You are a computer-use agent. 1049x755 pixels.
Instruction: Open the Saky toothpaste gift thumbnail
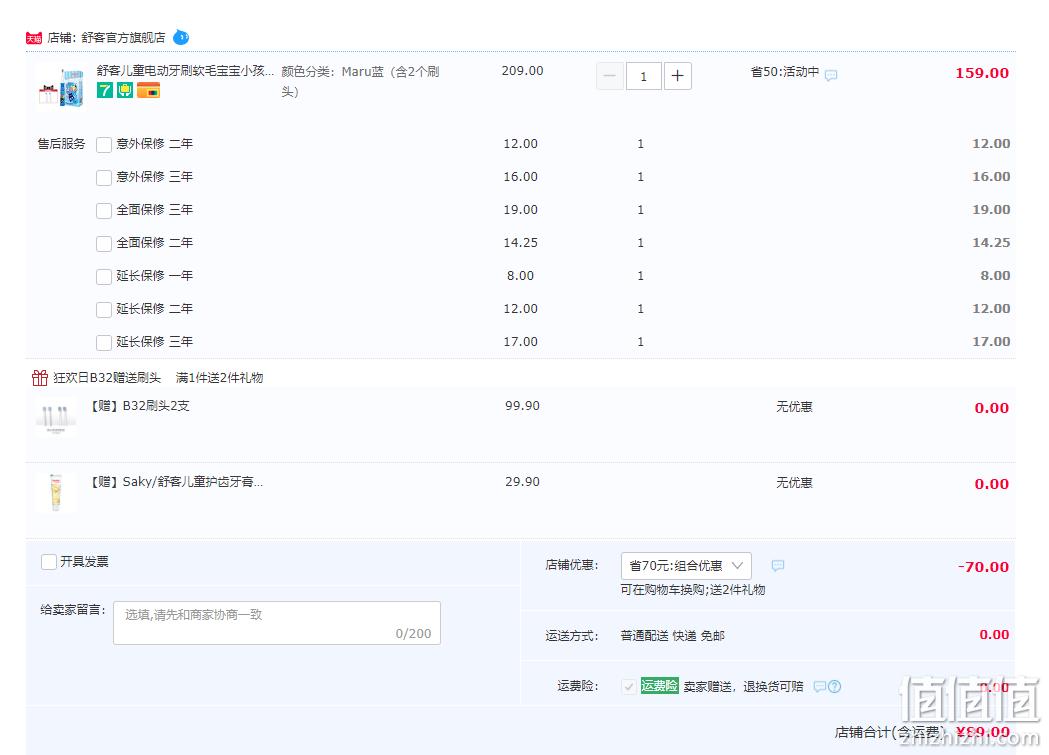[56, 492]
